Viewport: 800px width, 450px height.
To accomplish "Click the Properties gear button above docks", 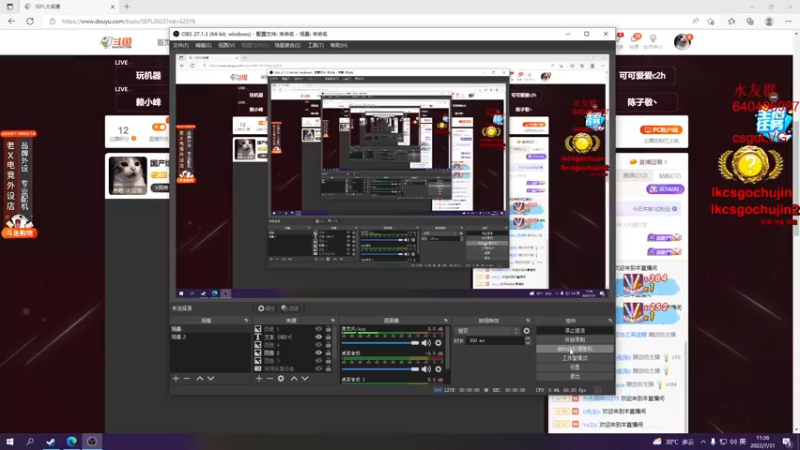I will pyautogui.click(x=266, y=308).
